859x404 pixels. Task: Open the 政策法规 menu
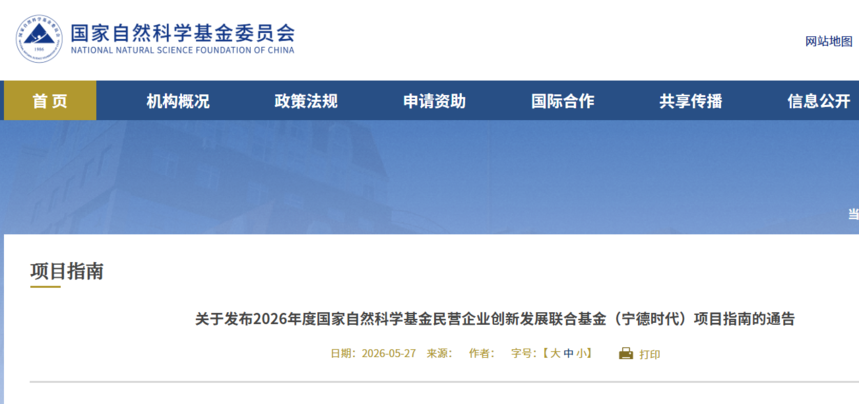pos(306,101)
